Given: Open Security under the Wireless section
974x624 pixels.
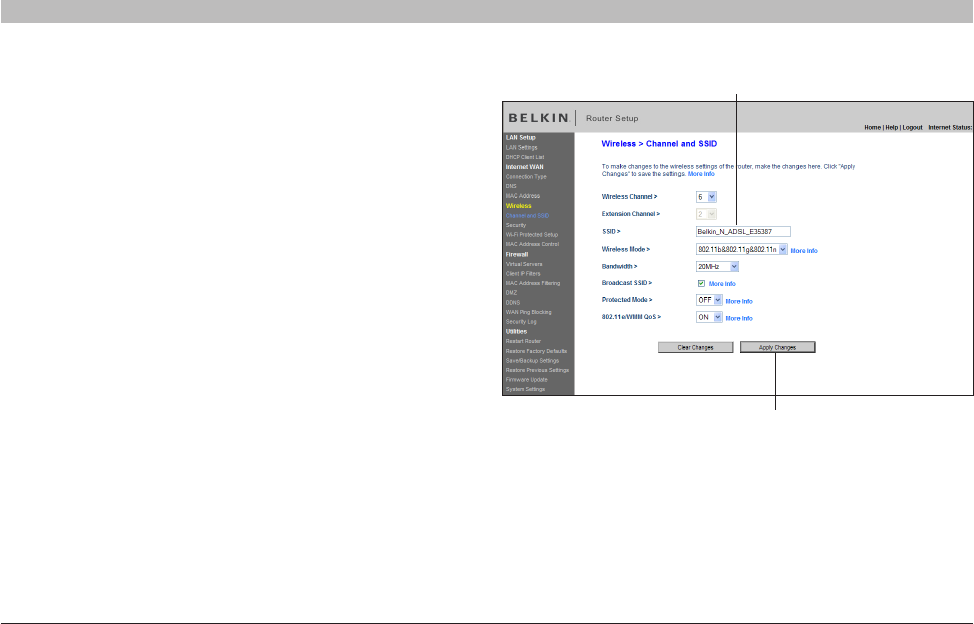Looking at the screenshot, I should pos(516,225).
